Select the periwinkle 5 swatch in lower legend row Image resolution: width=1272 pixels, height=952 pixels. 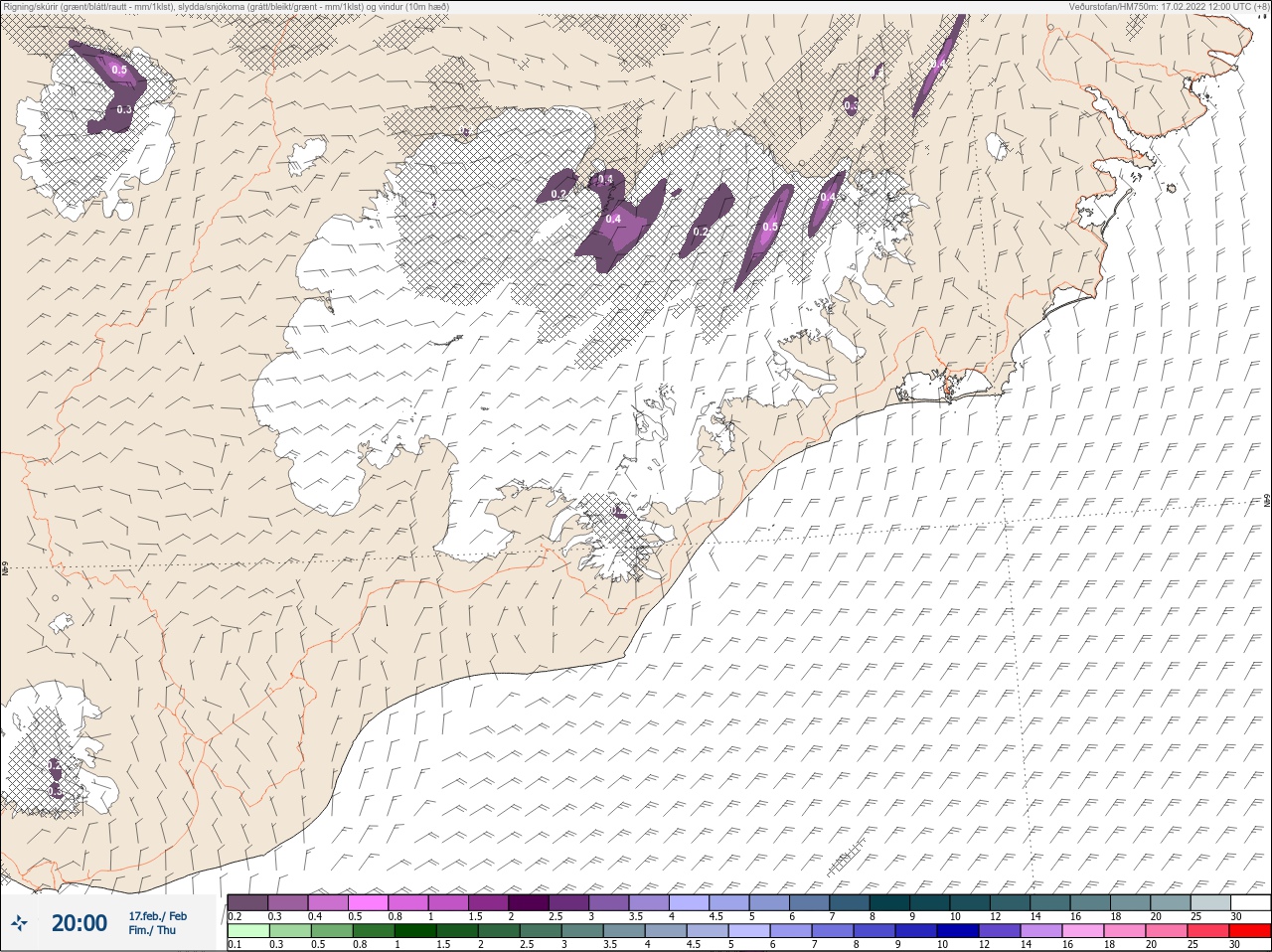coord(748,931)
